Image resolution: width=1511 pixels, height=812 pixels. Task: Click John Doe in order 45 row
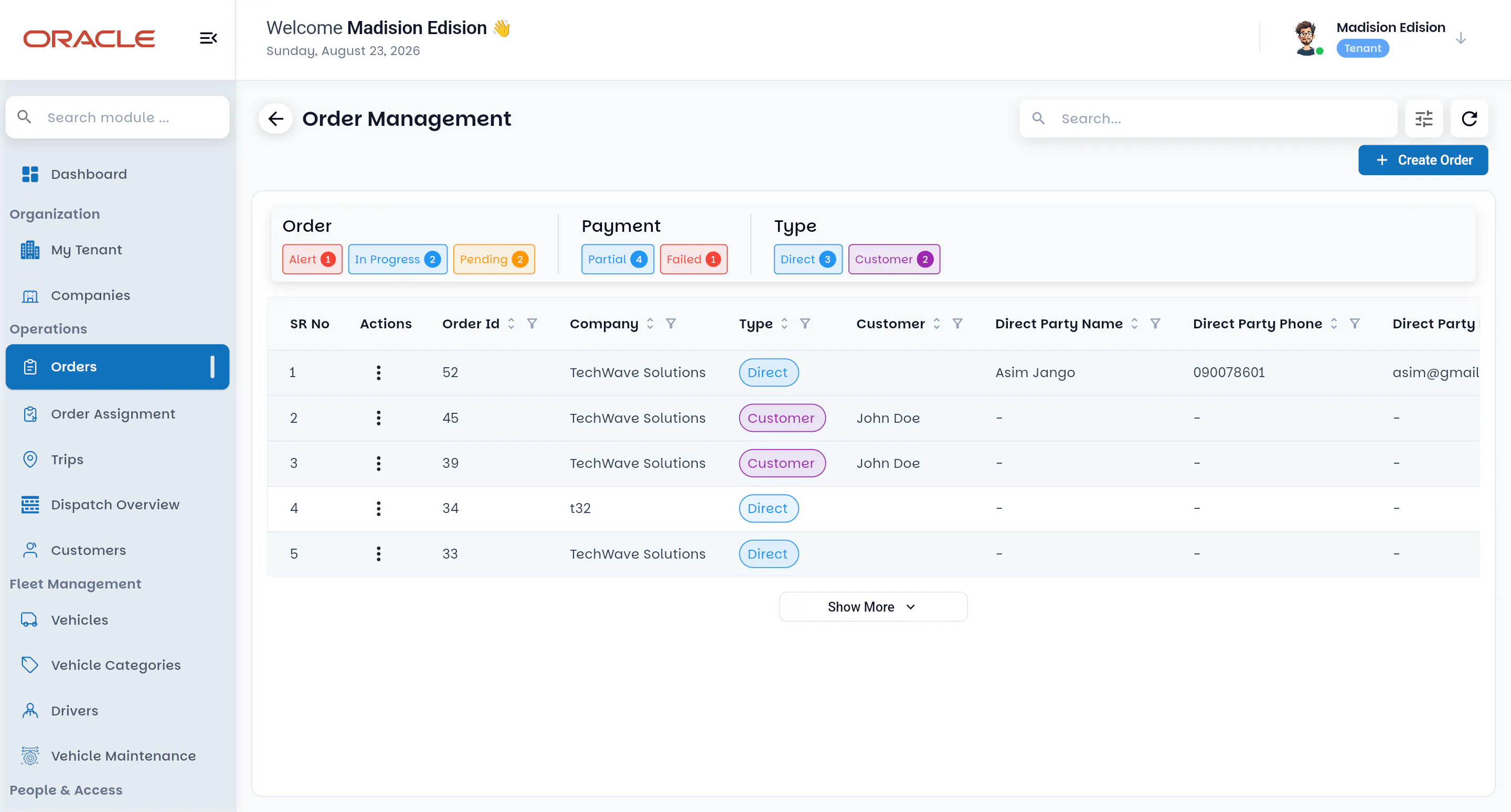888,418
